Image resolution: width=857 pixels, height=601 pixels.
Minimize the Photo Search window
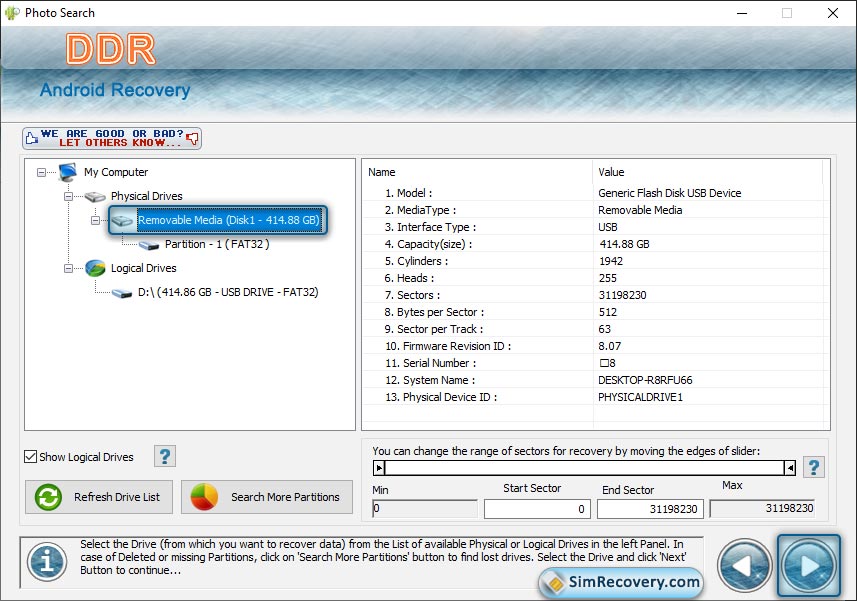click(x=742, y=13)
